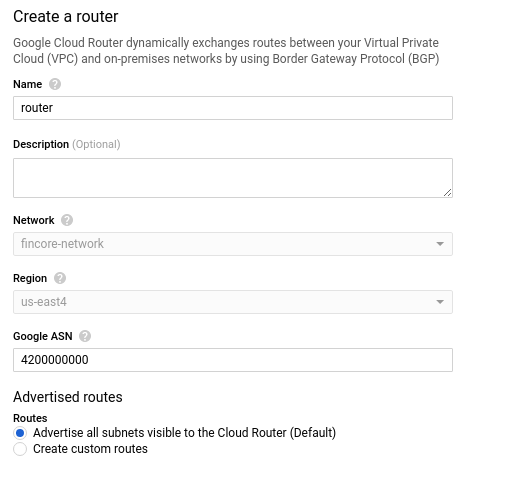531x478 pixels.
Task: Click the Google Cloud Router description paragraph
Action: (226, 51)
